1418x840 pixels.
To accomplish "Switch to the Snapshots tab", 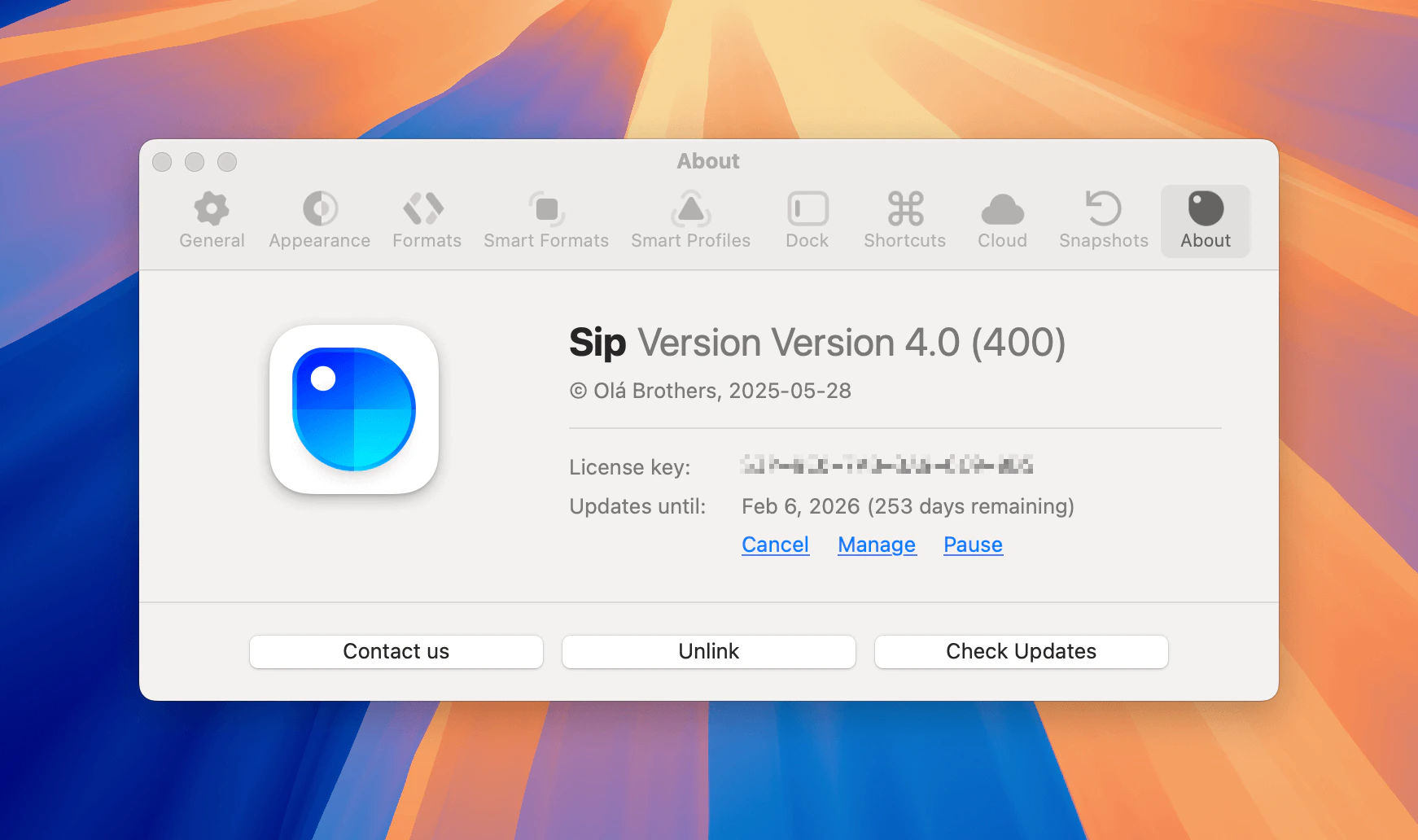I will point(1104,221).
